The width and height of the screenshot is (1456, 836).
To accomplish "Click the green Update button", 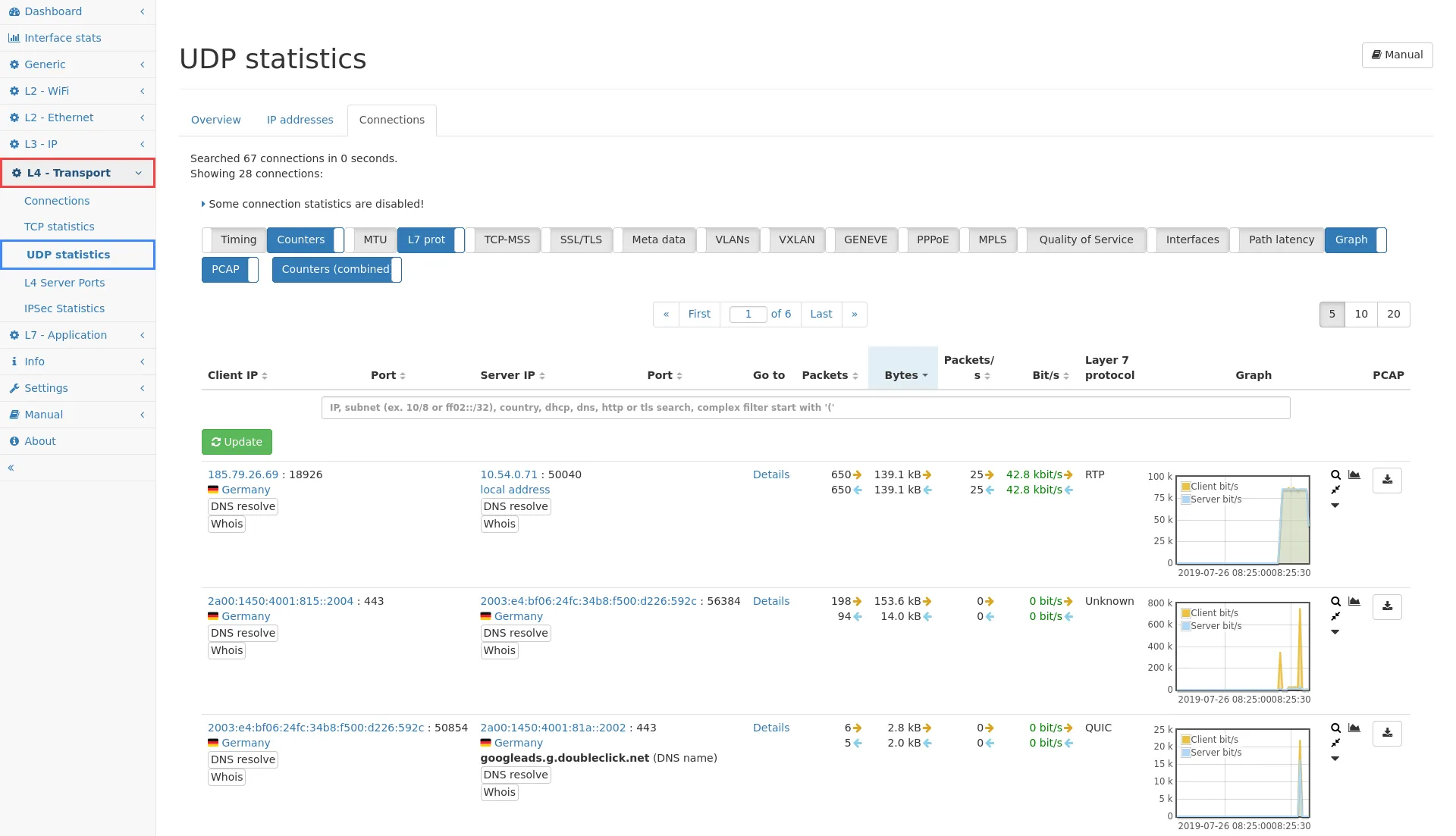I will coord(237,442).
